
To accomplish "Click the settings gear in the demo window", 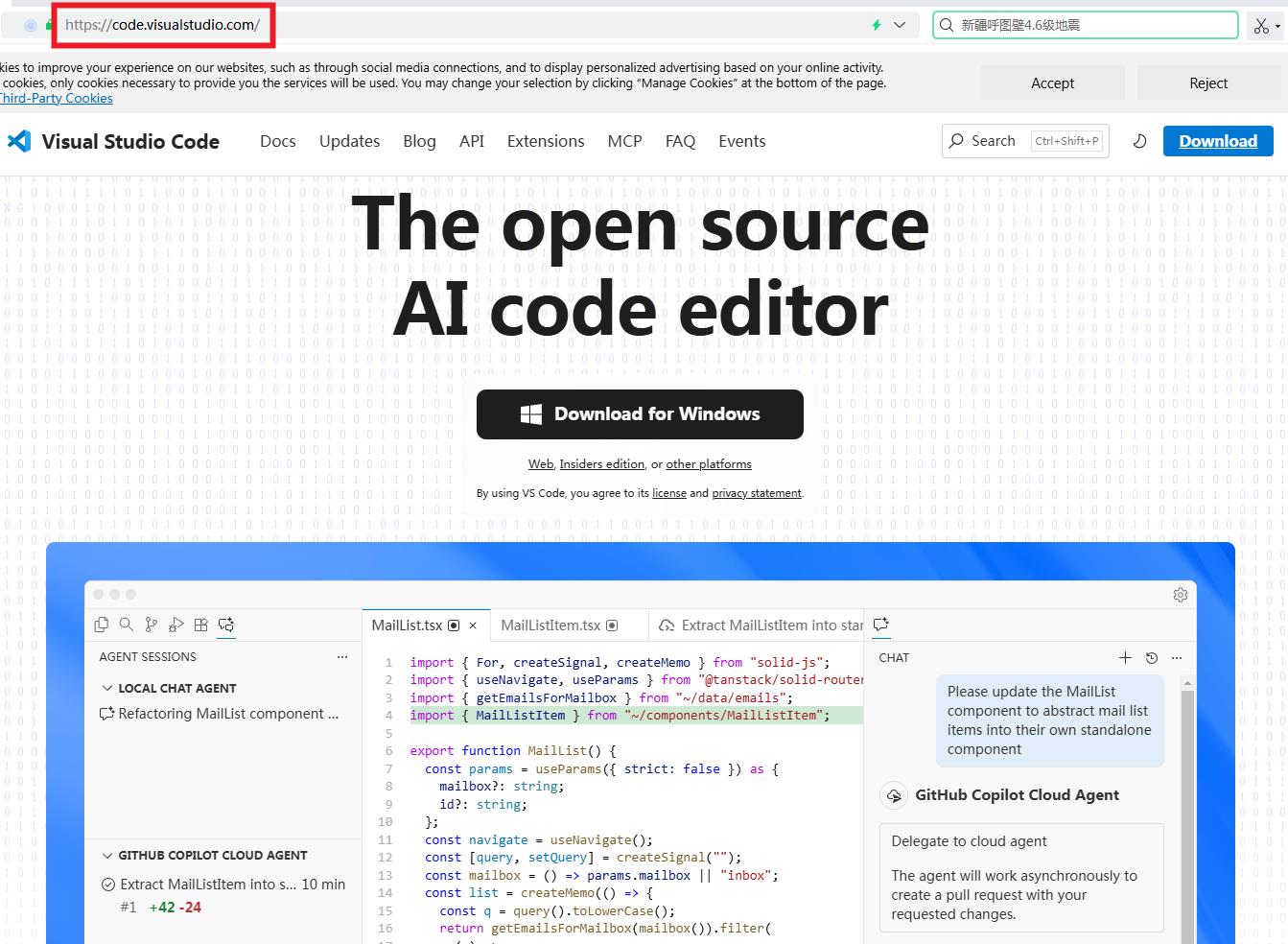I will point(1181,595).
